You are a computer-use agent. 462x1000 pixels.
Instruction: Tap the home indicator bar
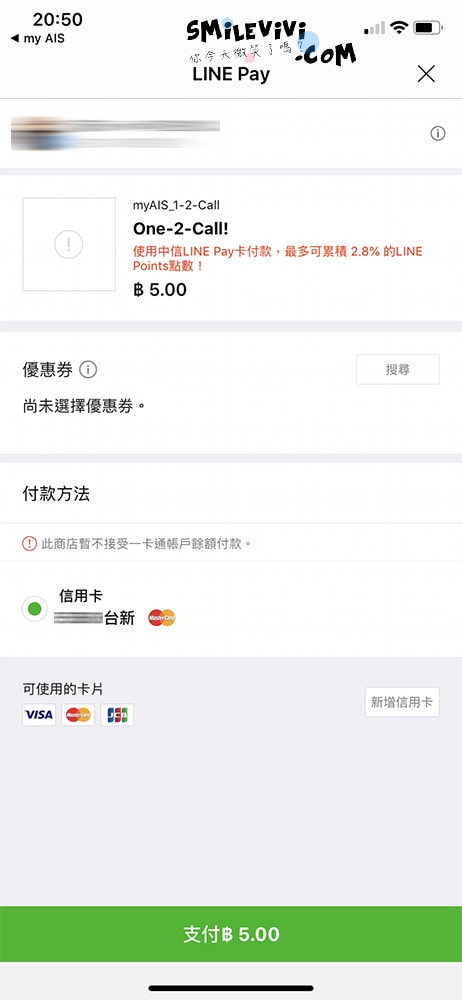(231, 988)
